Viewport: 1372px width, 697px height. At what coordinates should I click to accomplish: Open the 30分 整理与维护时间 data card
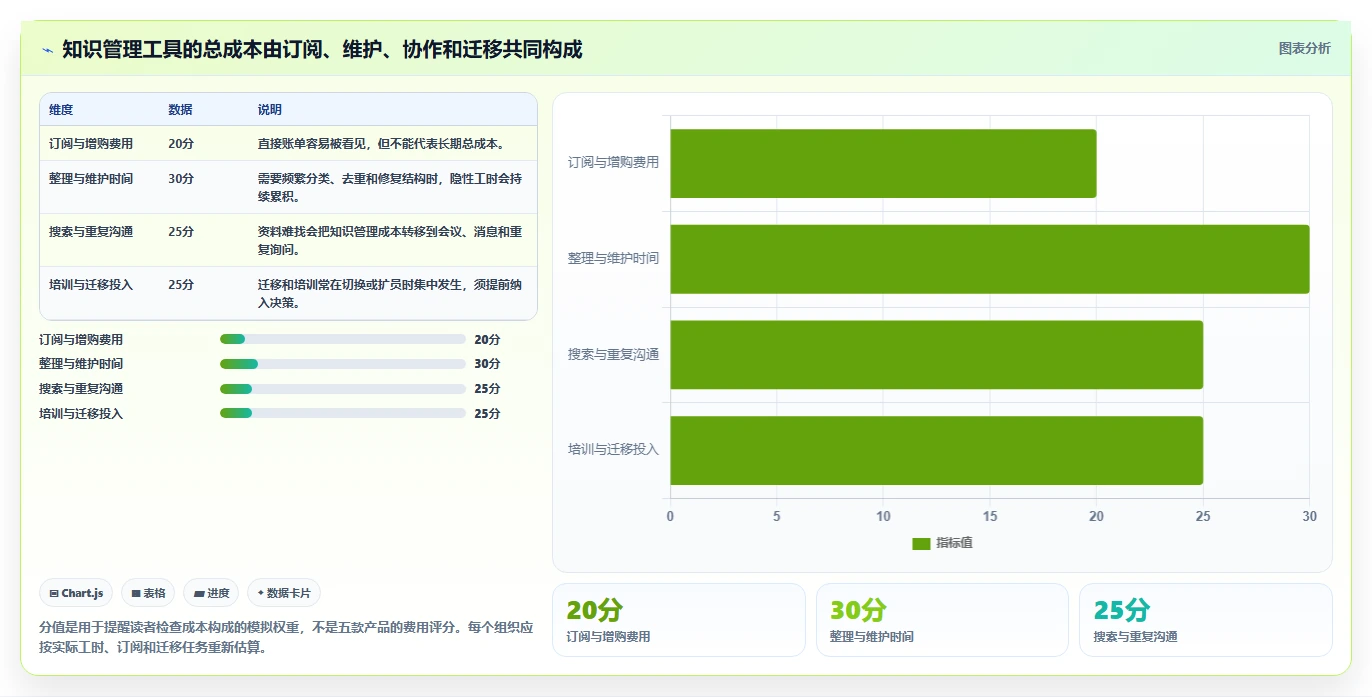click(942, 620)
